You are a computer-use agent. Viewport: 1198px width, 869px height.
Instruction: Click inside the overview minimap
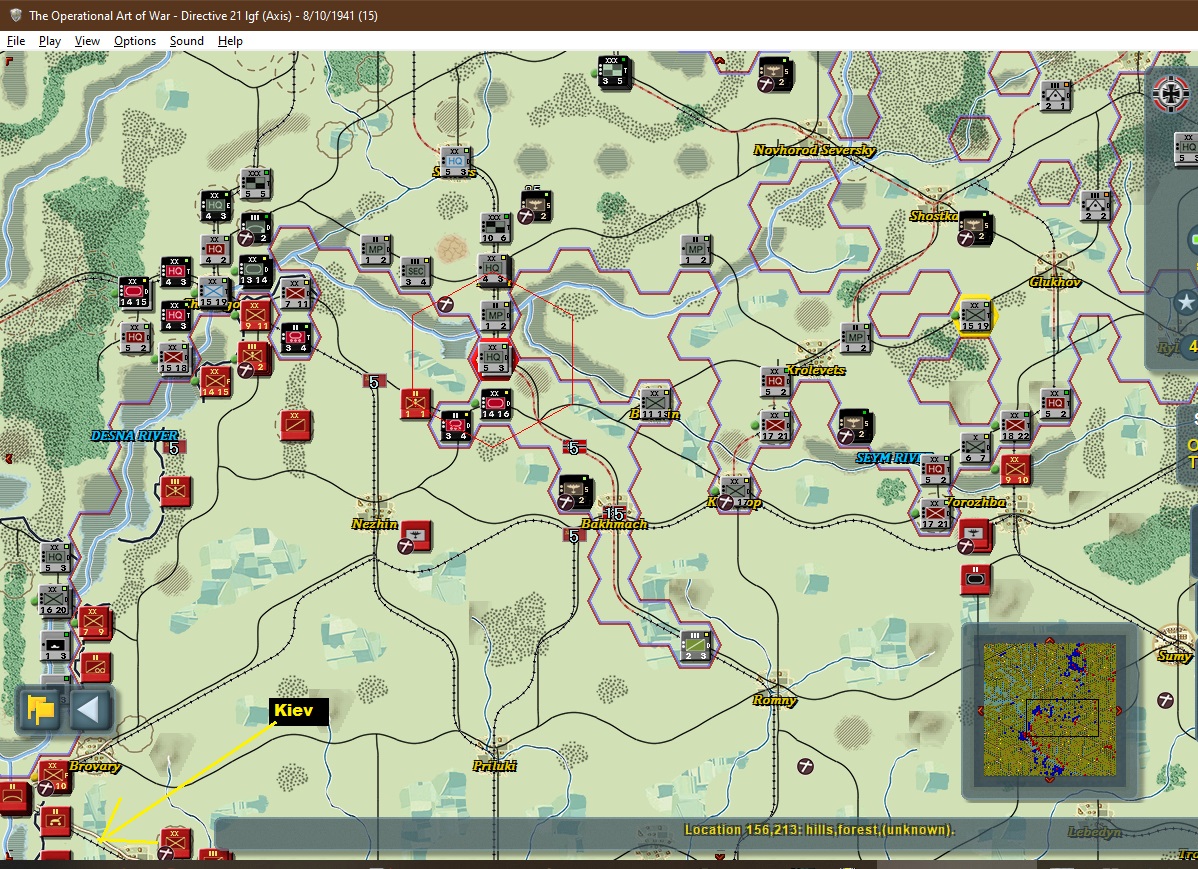[x=1050, y=710]
